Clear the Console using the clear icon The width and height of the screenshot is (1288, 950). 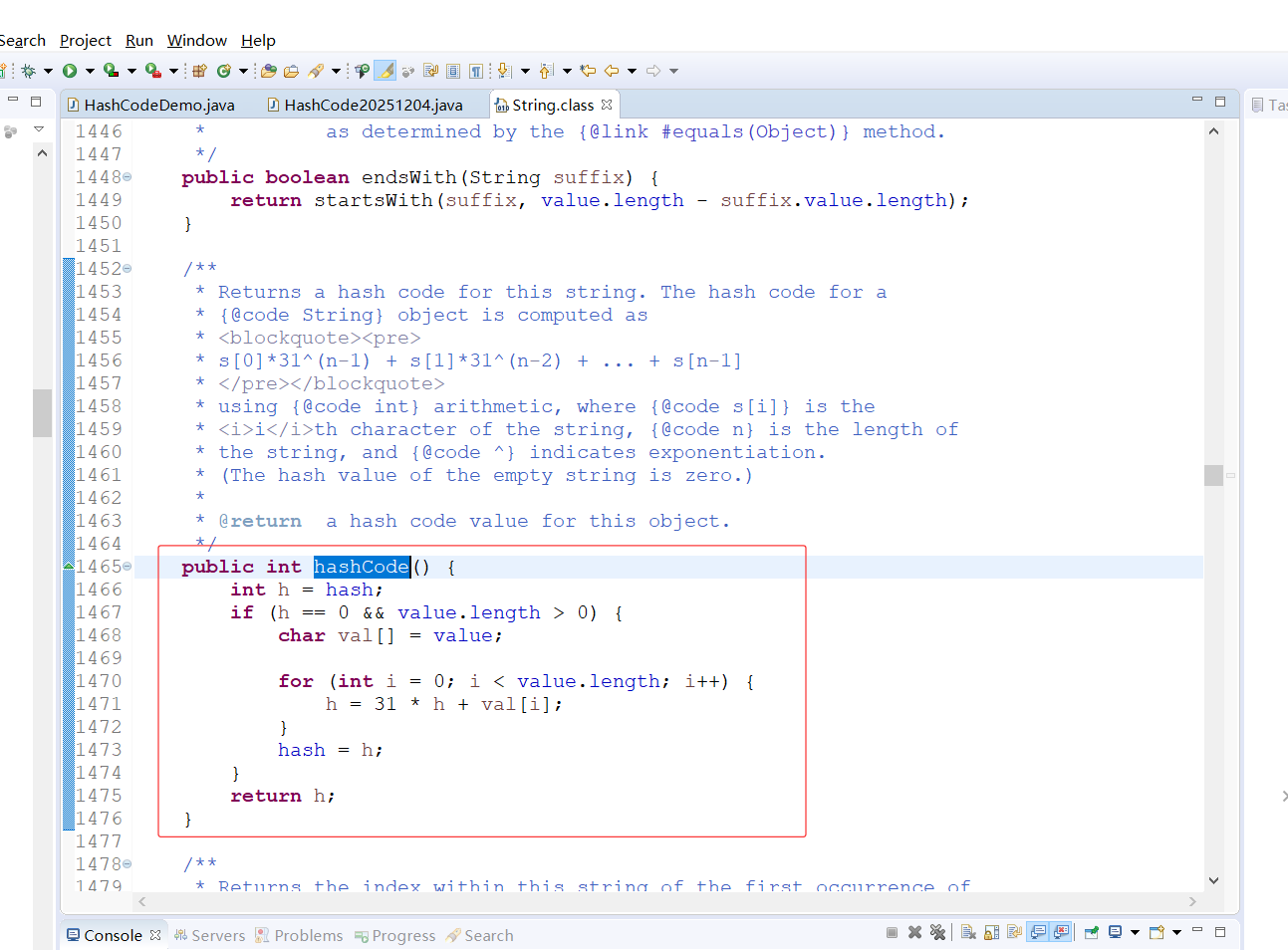(x=965, y=932)
